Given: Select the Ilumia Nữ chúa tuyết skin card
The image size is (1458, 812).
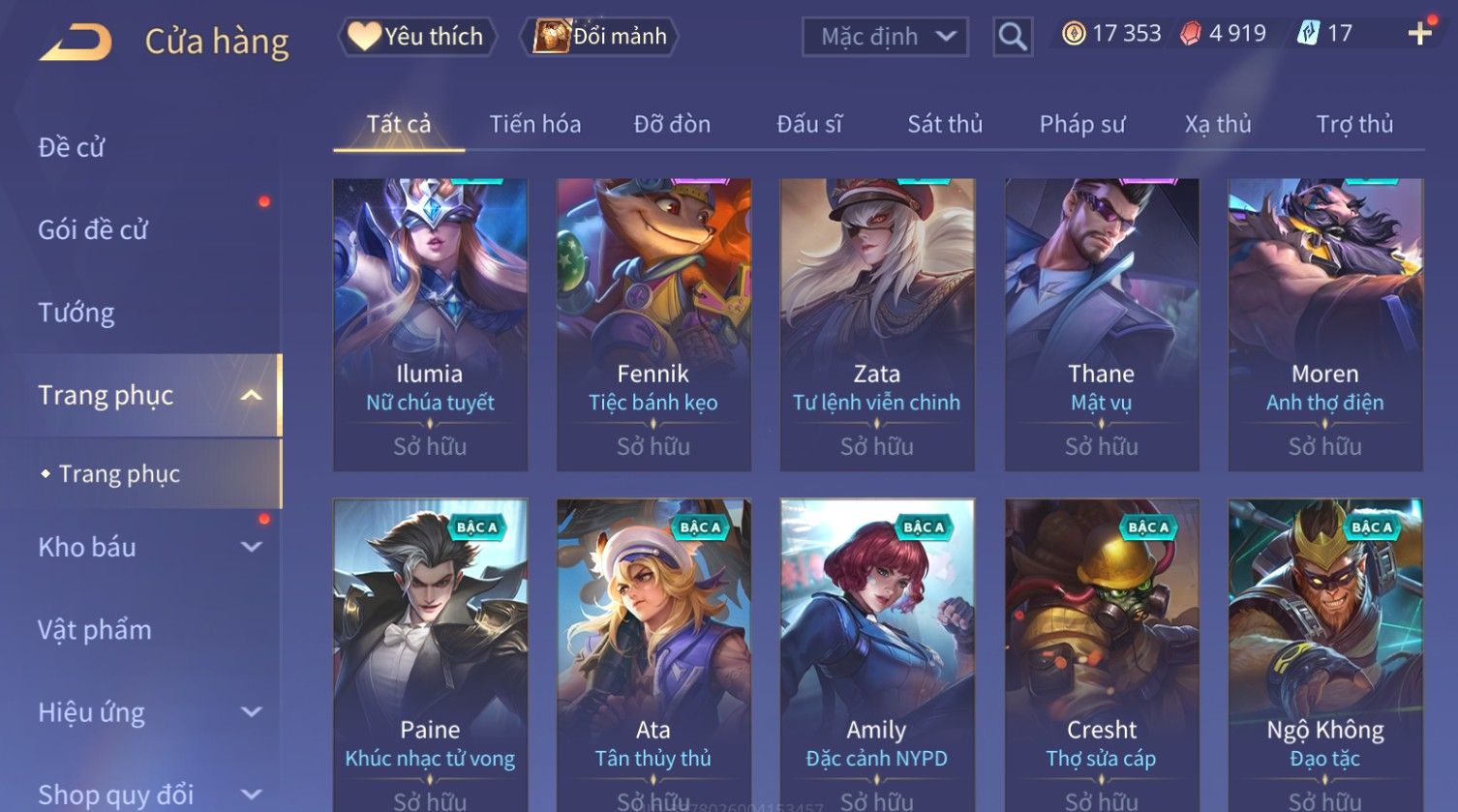Looking at the screenshot, I should coord(430,325).
